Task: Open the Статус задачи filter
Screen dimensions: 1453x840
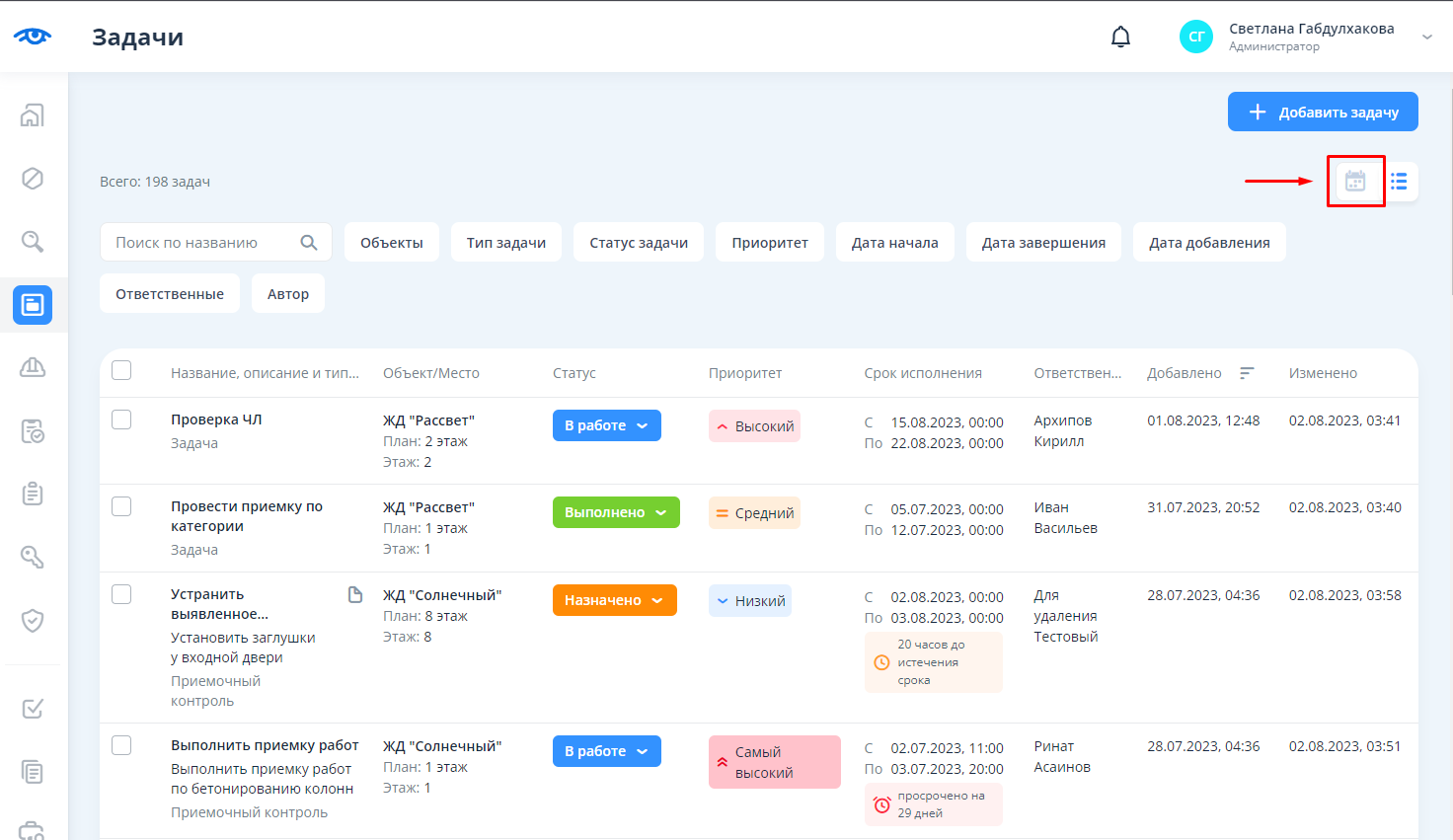Action: [x=639, y=243]
